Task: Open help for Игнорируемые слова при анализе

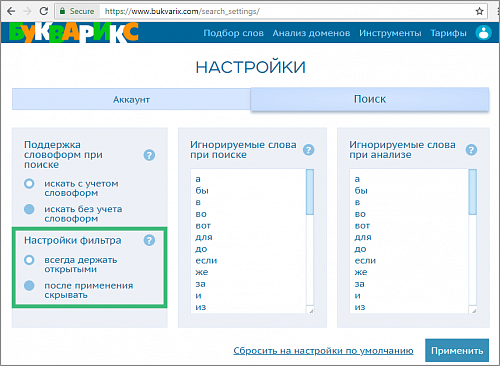Action: click(471, 150)
